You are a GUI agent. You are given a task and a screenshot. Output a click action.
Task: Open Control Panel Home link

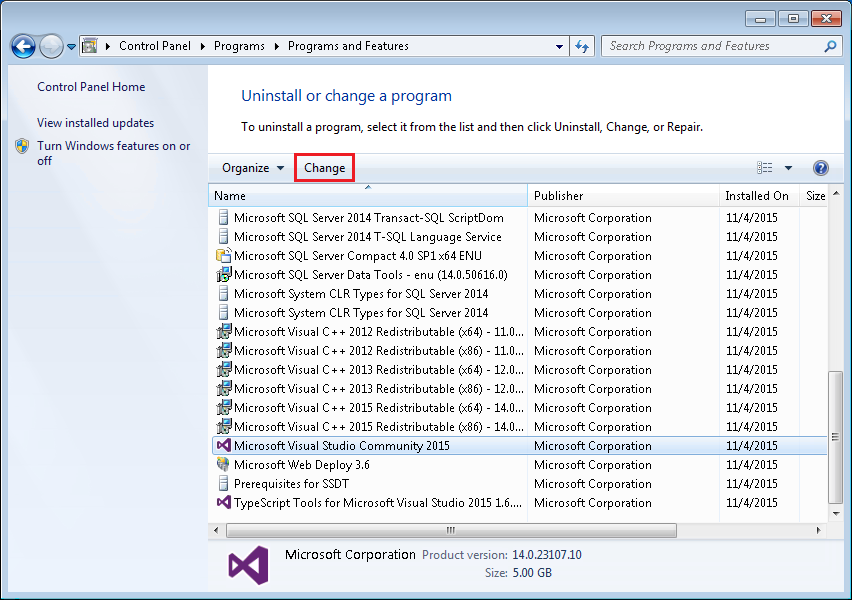point(91,87)
